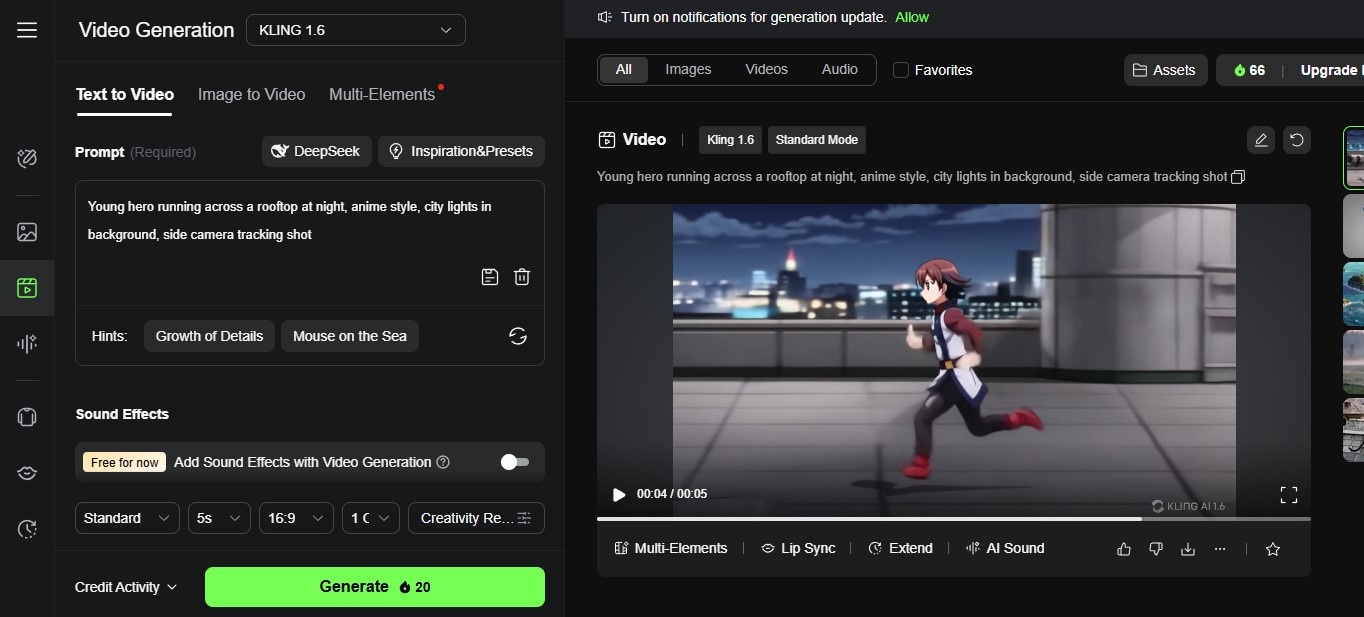Delete the prompt with the trash icon
This screenshot has width=1364, height=617.
click(x=522, y=277)
